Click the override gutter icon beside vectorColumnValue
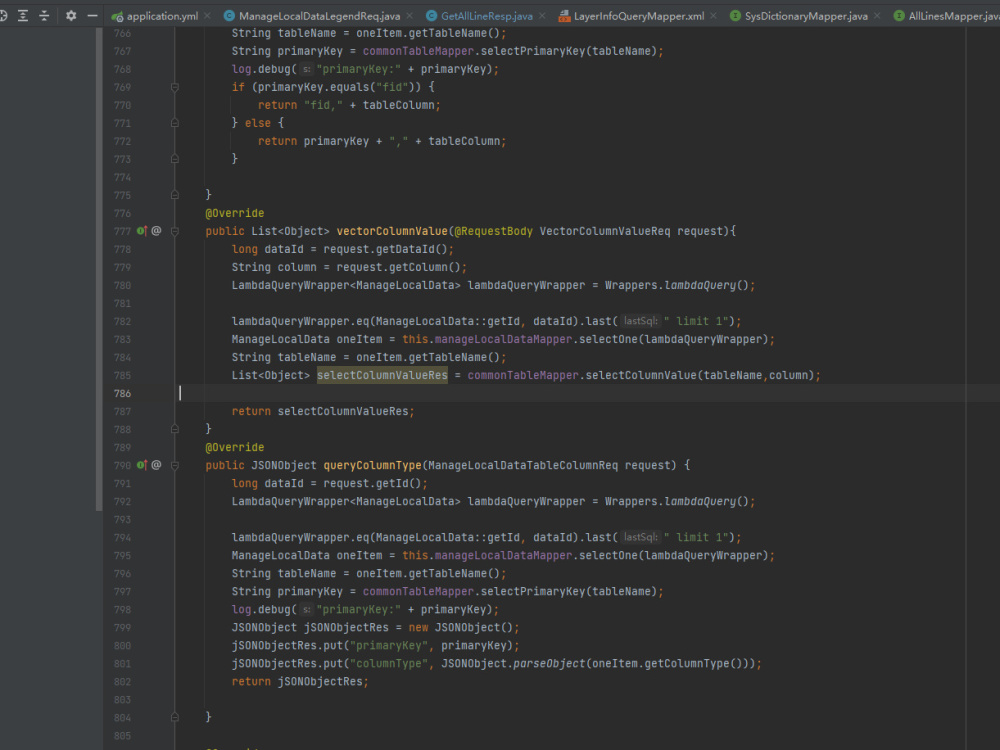The height and width of the screenshot is (750, 1000). pyautogui.click(x=142, y=231)
